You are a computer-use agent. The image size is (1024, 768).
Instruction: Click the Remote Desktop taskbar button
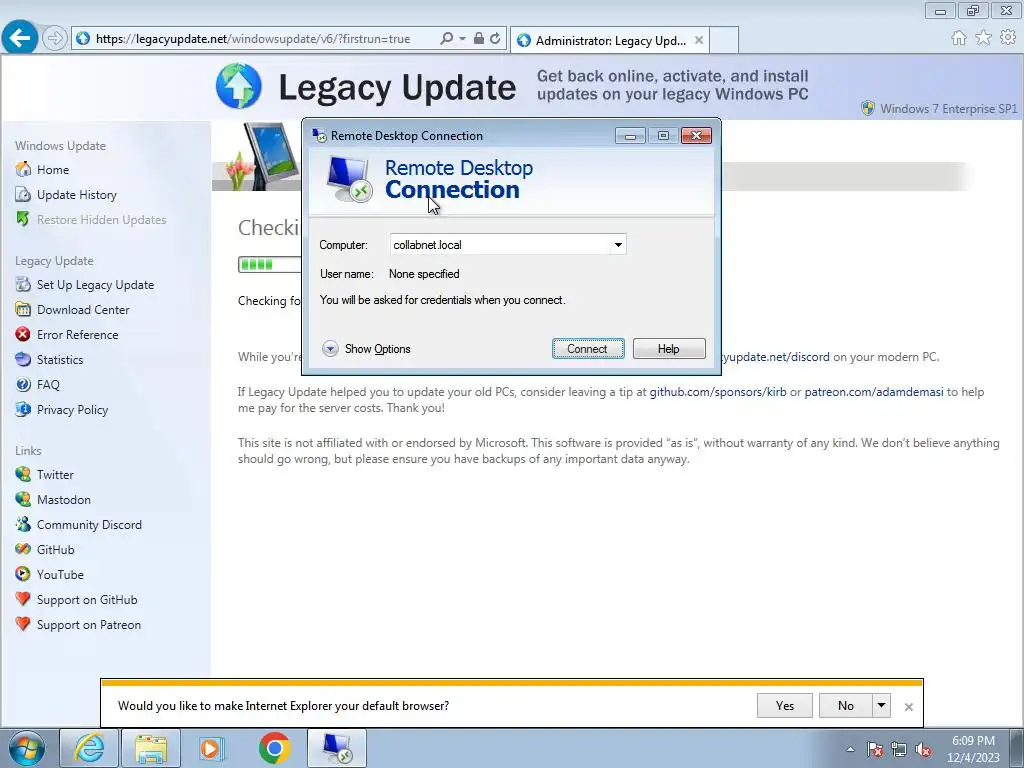(337, 748)
